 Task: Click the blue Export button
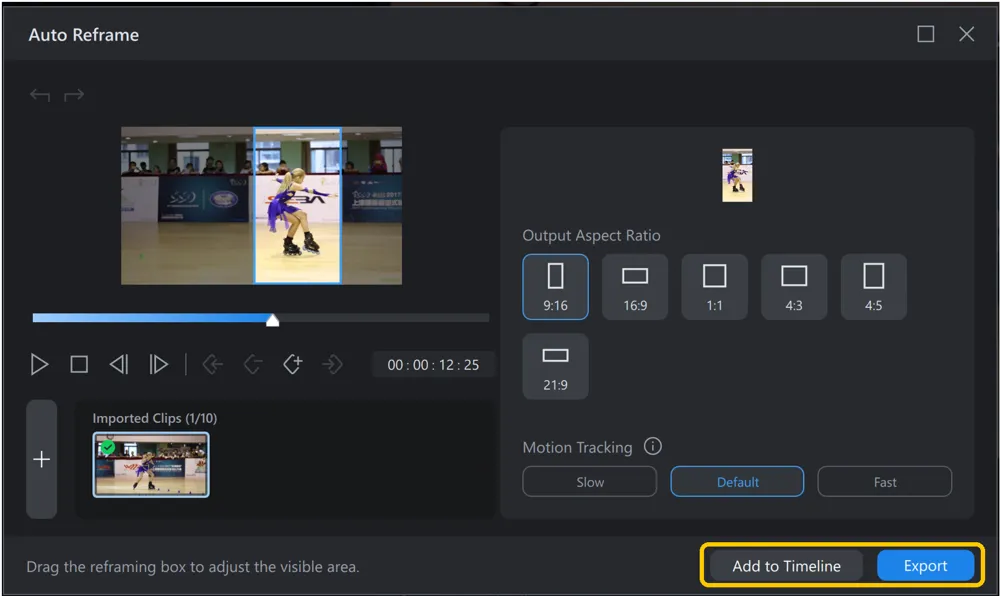pyautogui.click(x=925, y=566)
